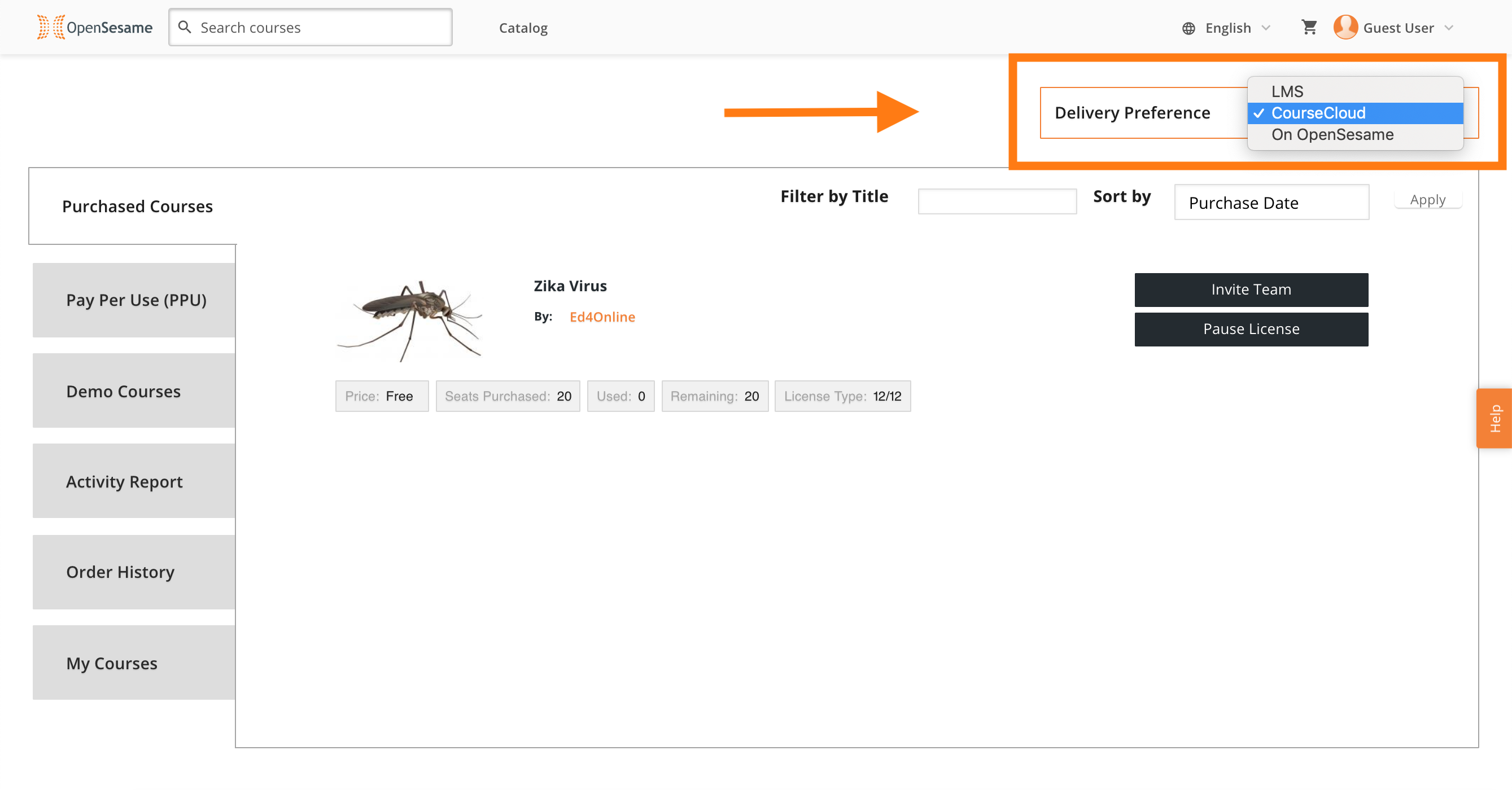The image size is (1512, 790).
Task: Select On OpenSesame delivery option
Action: point(1354,134)
